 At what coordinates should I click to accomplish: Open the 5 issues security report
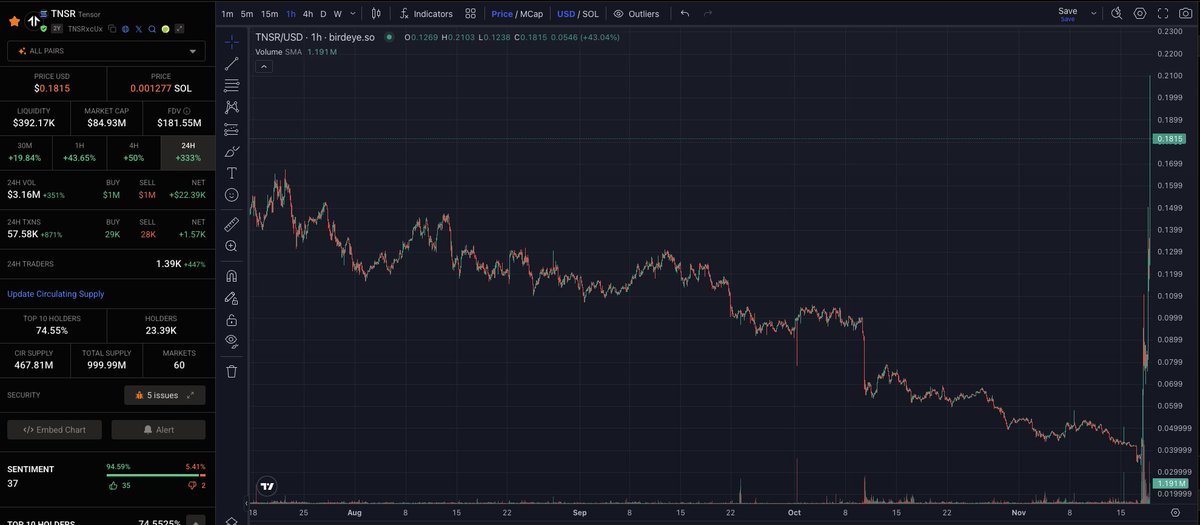pos(164,395)
